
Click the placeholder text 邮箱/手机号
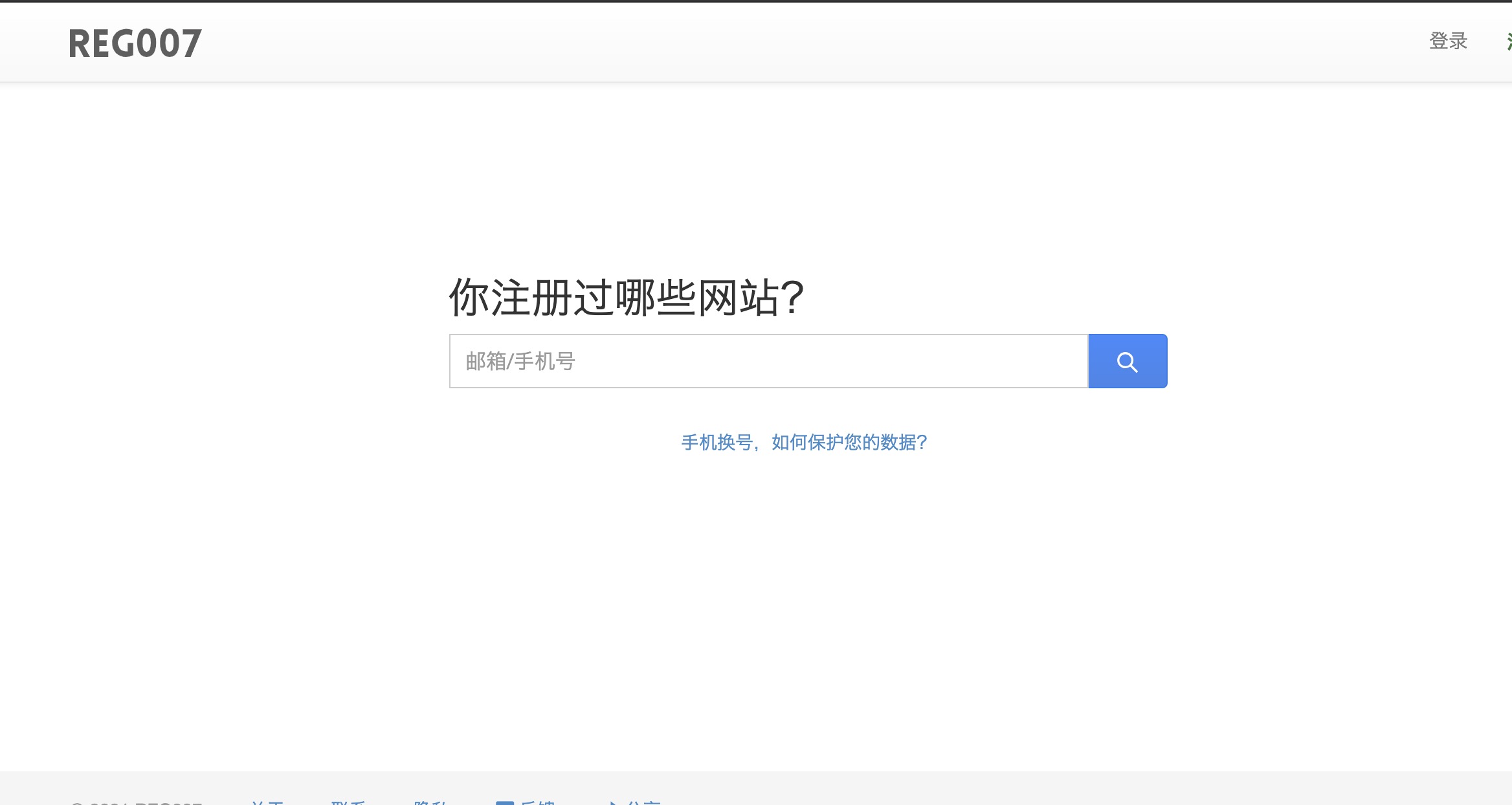pyautogui.click(x=520, y=361)
